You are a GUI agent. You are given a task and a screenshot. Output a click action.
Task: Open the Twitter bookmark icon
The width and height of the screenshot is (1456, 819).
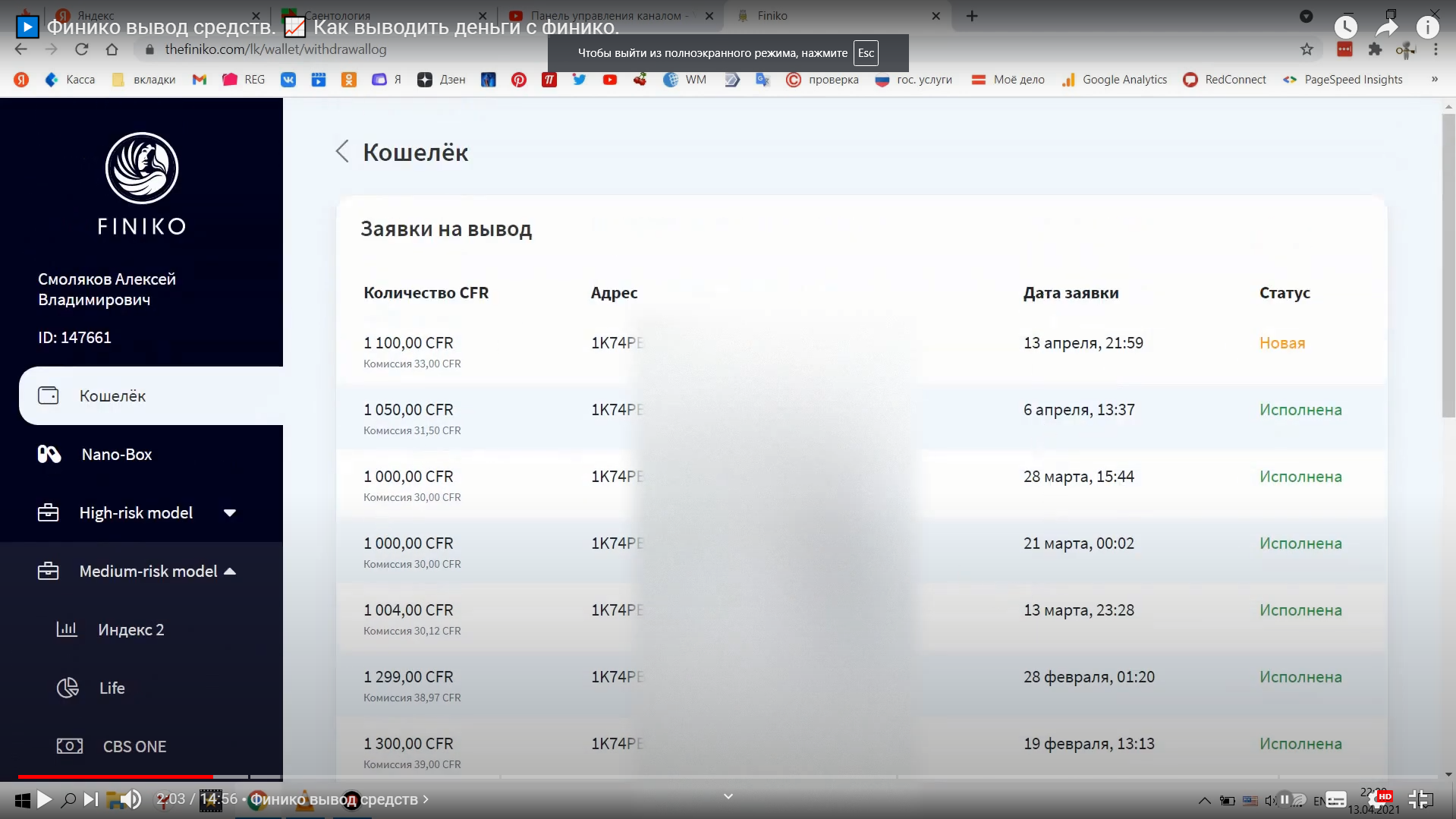pos(580,80)
